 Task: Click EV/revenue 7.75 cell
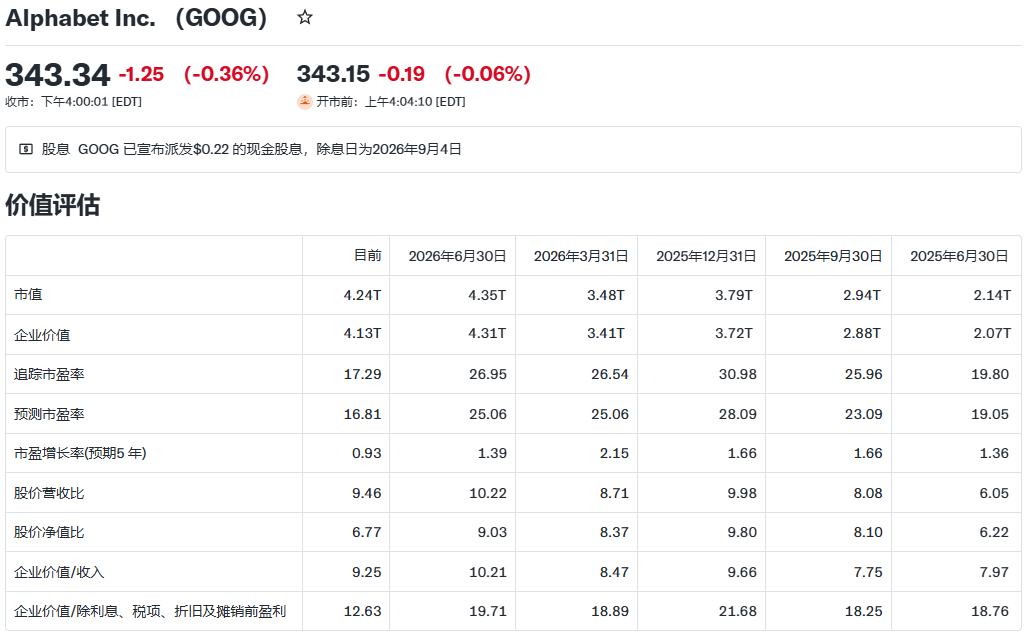click(x=868, y=573)
